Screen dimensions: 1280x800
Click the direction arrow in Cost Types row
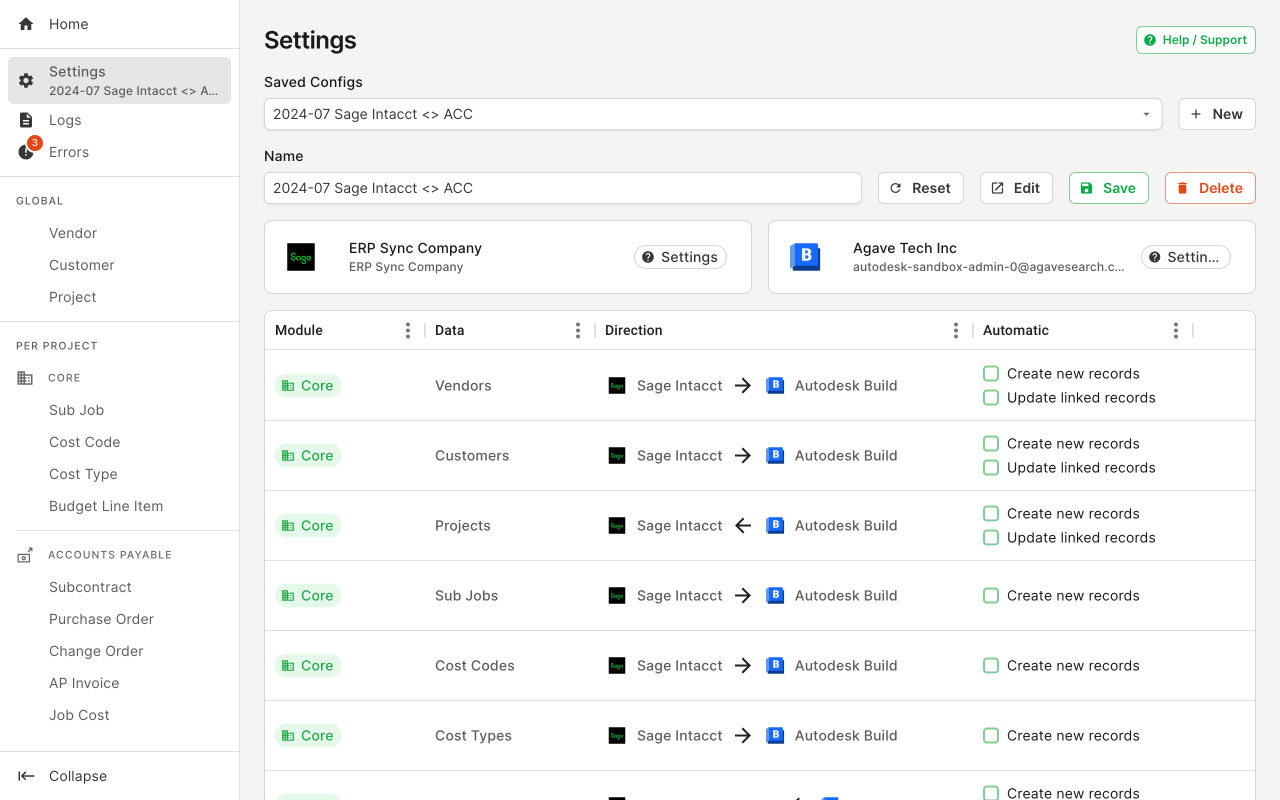click(743, 735)
